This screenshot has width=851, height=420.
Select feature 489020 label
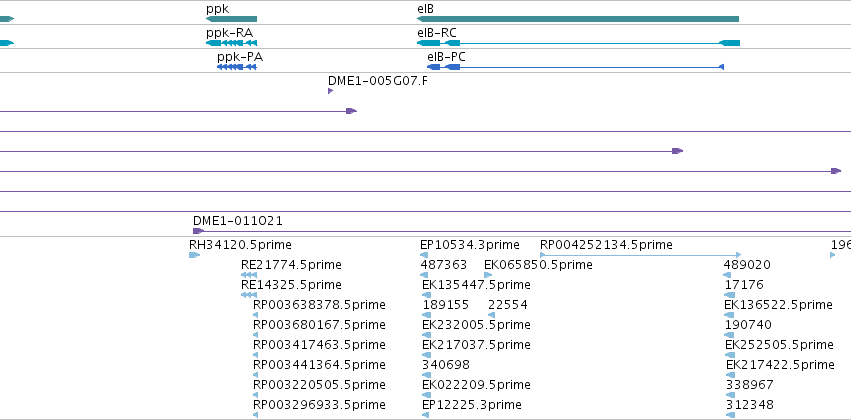[747, 265]
